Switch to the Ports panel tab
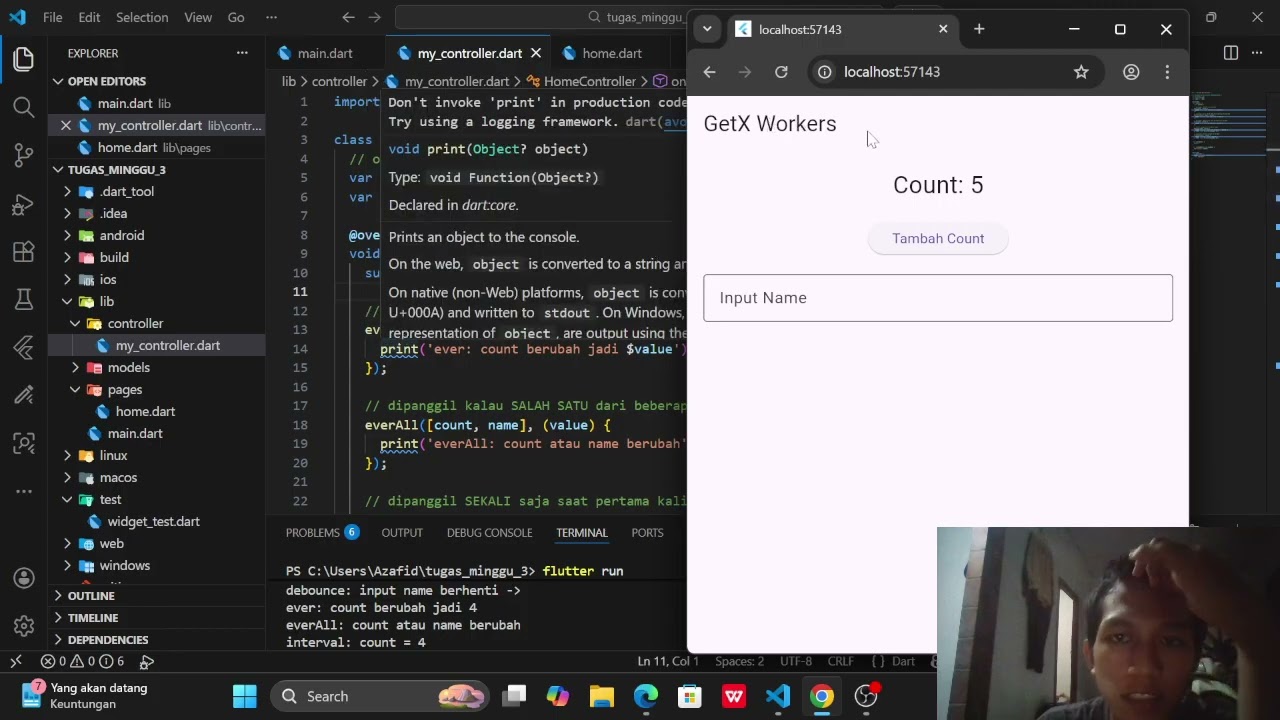This screenshot has width=1280, height=720. point(647,533)
